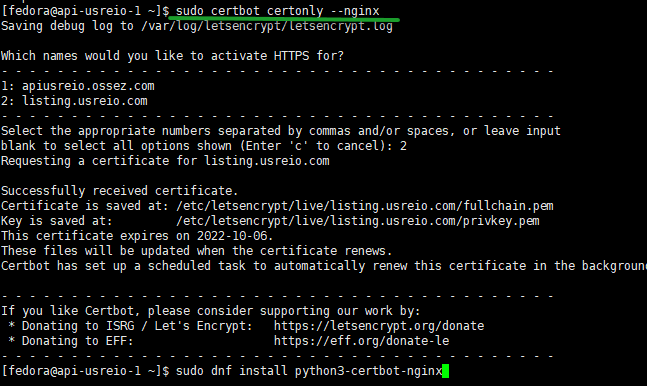Click the letsencrypt.log debug path
This screenshot has height=386, width=647.
[x=267, y=26]
